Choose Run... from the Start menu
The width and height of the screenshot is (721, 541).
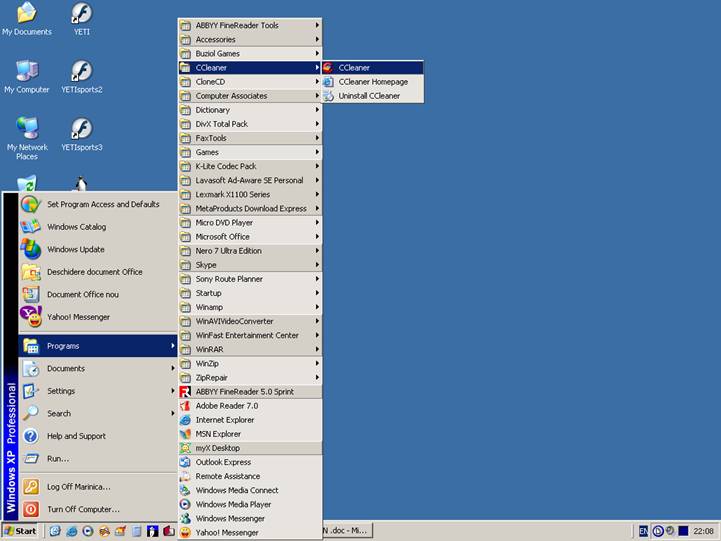pos(58,458)
